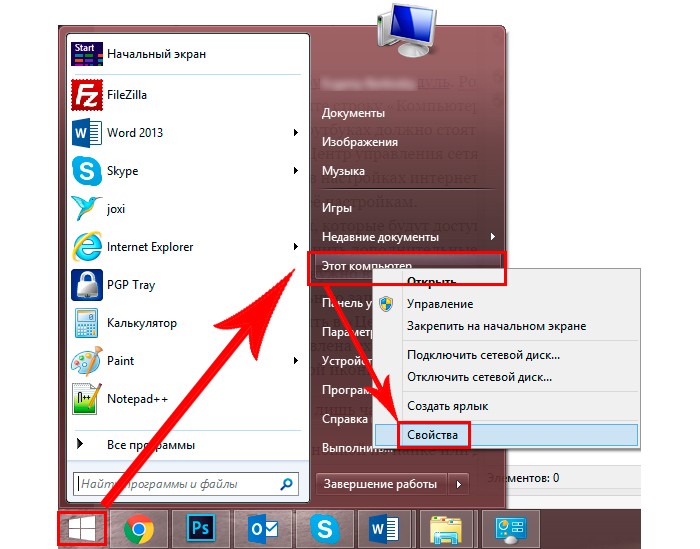Open the Калькулятор icon
The width and height of the screenshot is (700, 549).
pyautogui.click(x=87, y=323)
